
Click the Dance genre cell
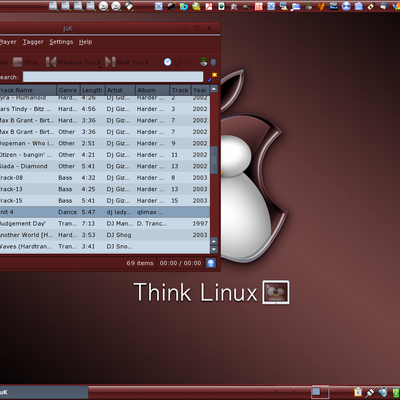tap(67, 212)
